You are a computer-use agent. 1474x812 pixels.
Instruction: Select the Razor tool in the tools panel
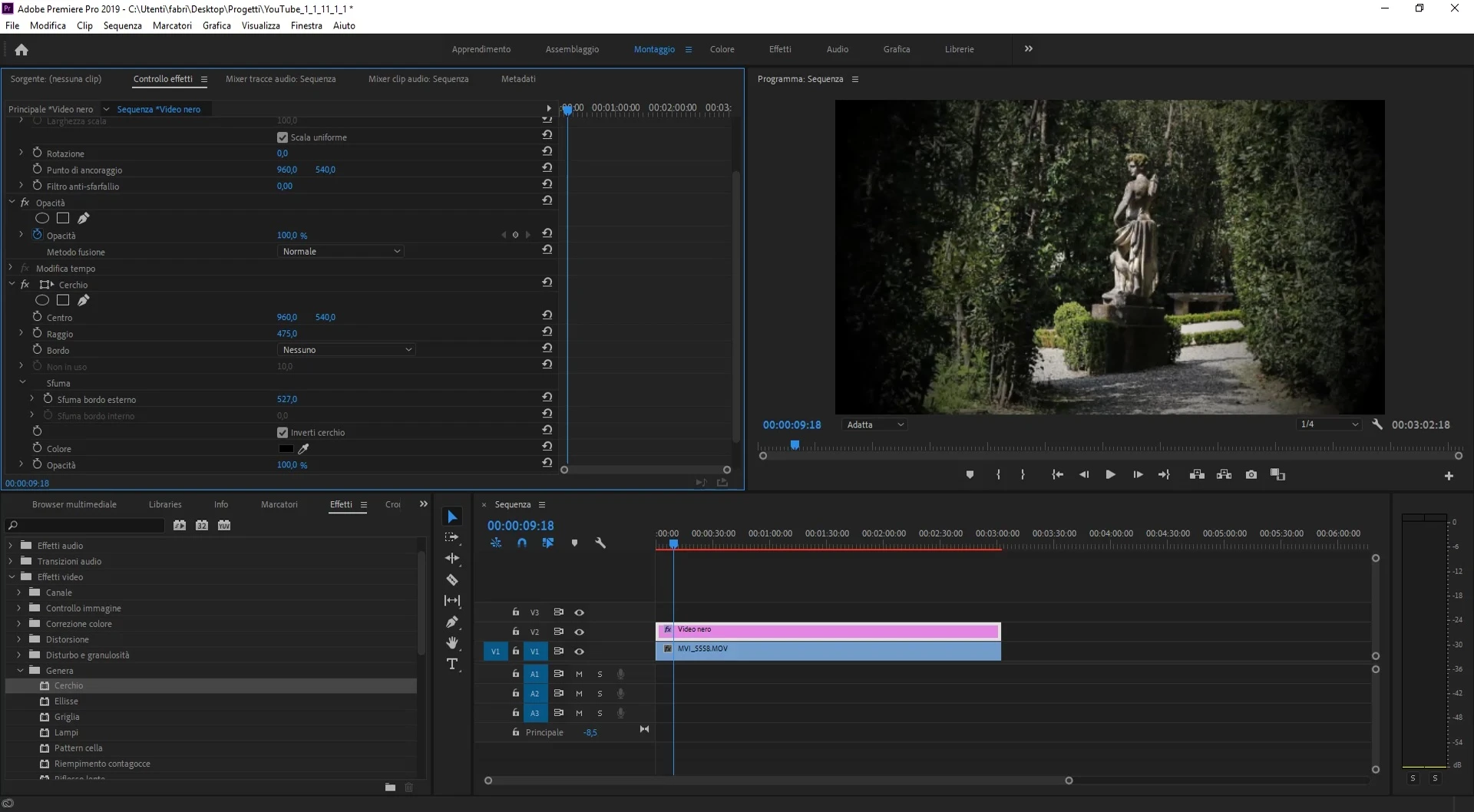pos(452,580)
